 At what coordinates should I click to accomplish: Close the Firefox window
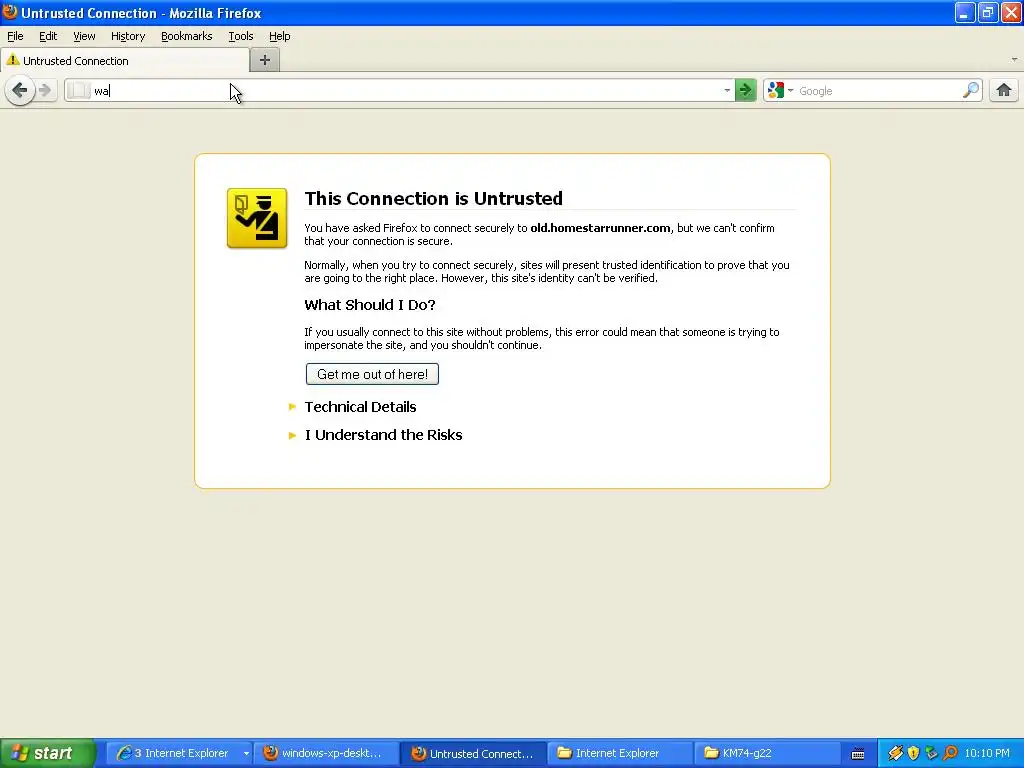(1011, 12)
